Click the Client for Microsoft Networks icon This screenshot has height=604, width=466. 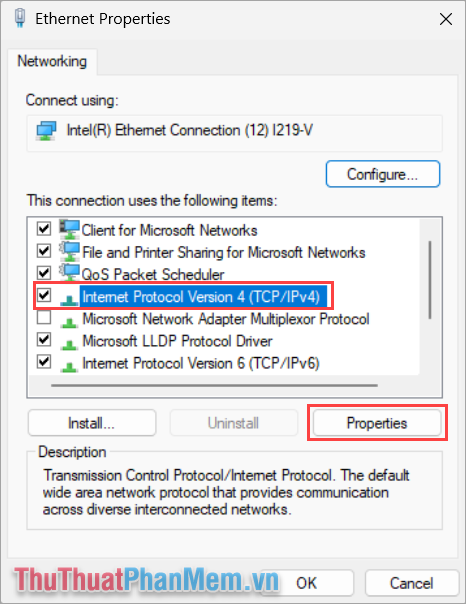point(69,230)
